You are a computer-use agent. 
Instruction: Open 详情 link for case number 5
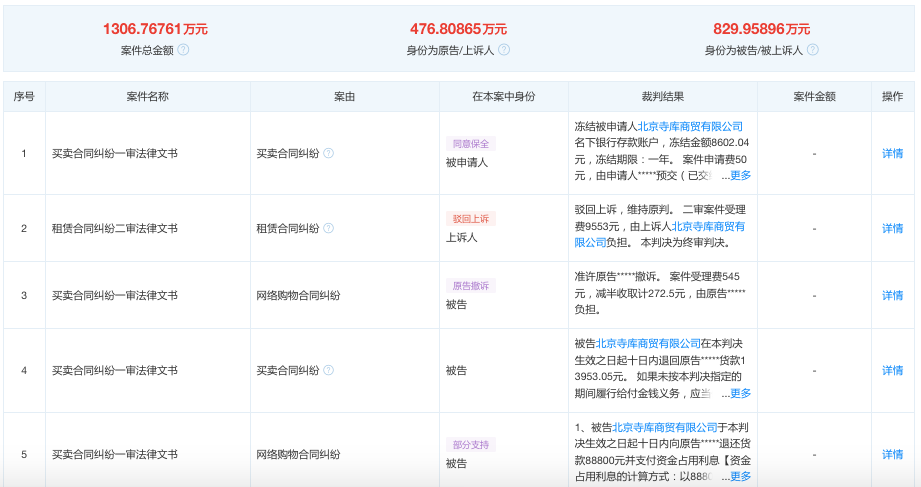click(892, 454)
